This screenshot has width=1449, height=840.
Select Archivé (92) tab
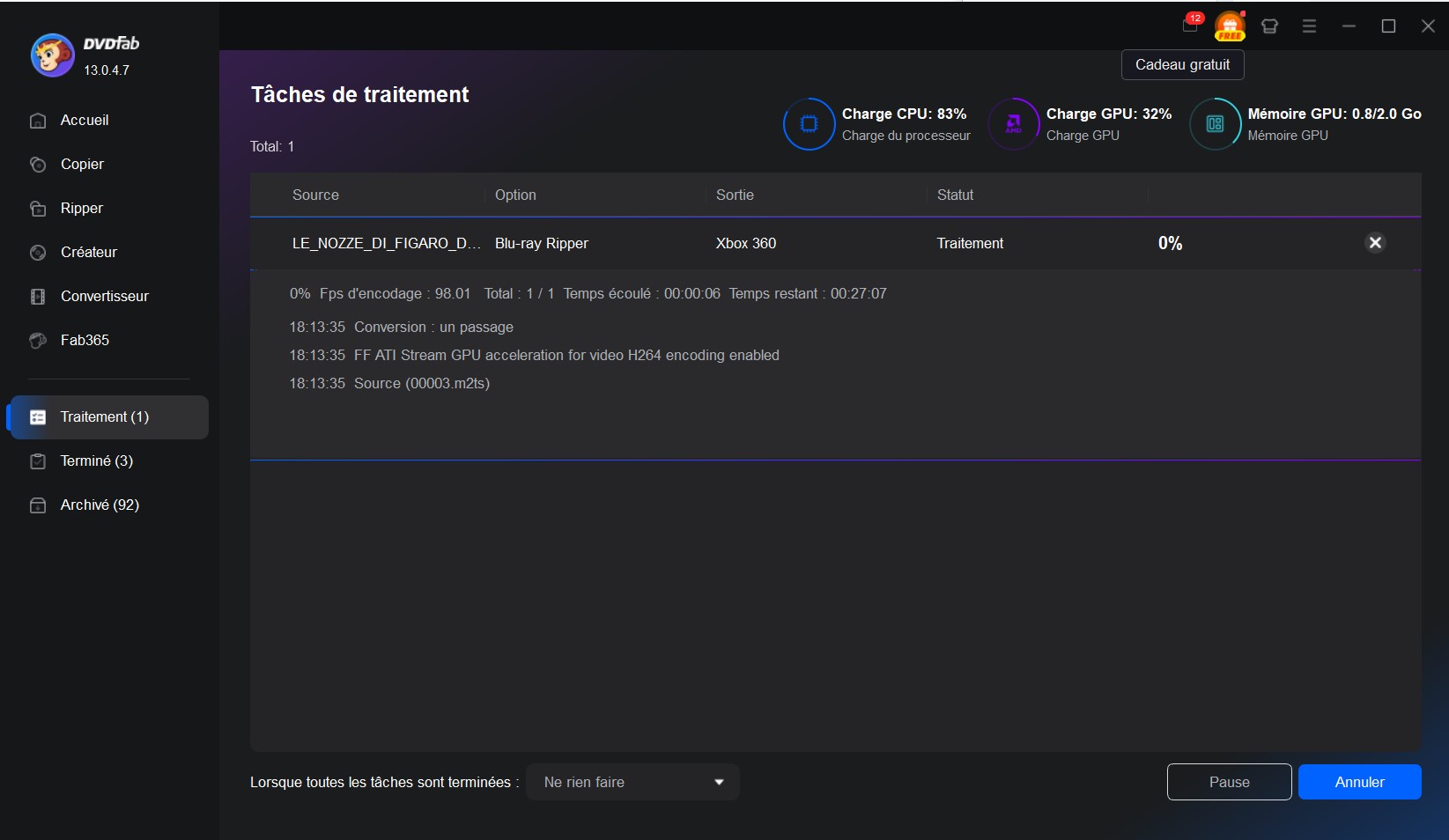coord(100,505)
